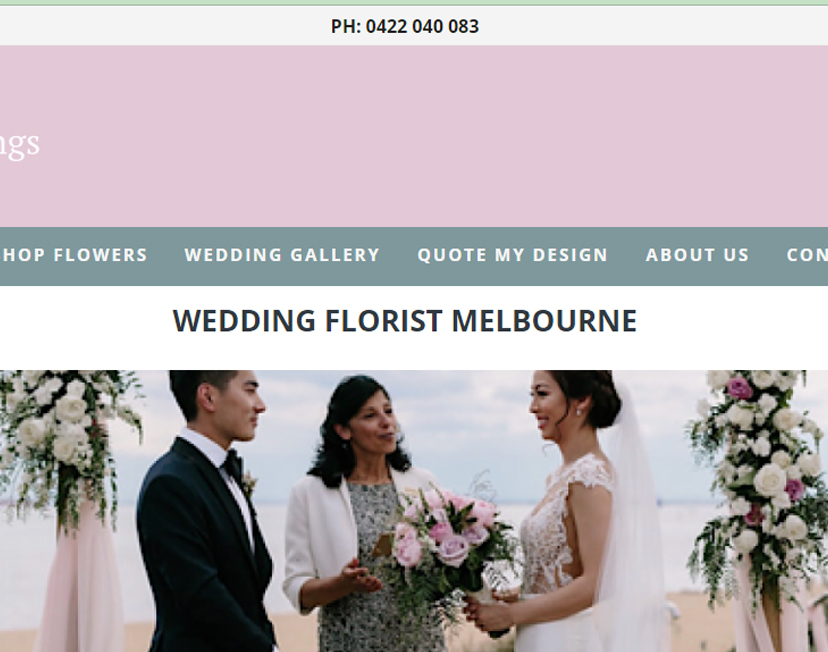Click the right floral arch with pink roses

tap(760, 475)
